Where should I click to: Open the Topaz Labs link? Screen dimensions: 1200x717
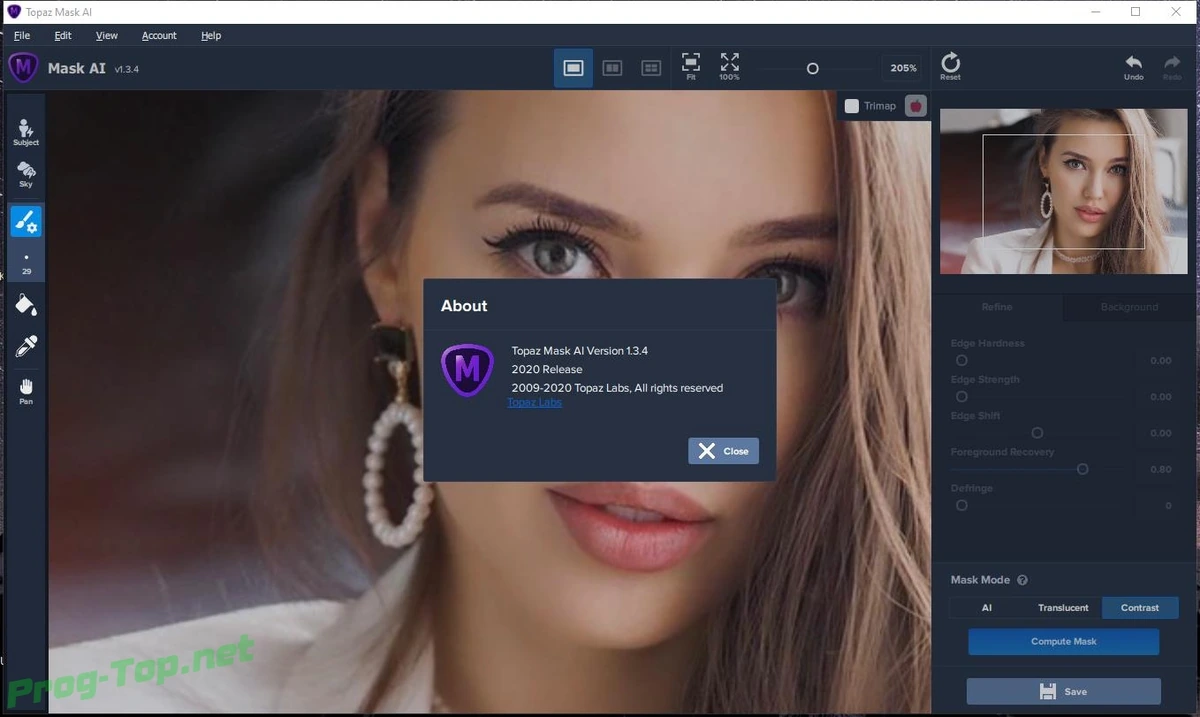534,402
